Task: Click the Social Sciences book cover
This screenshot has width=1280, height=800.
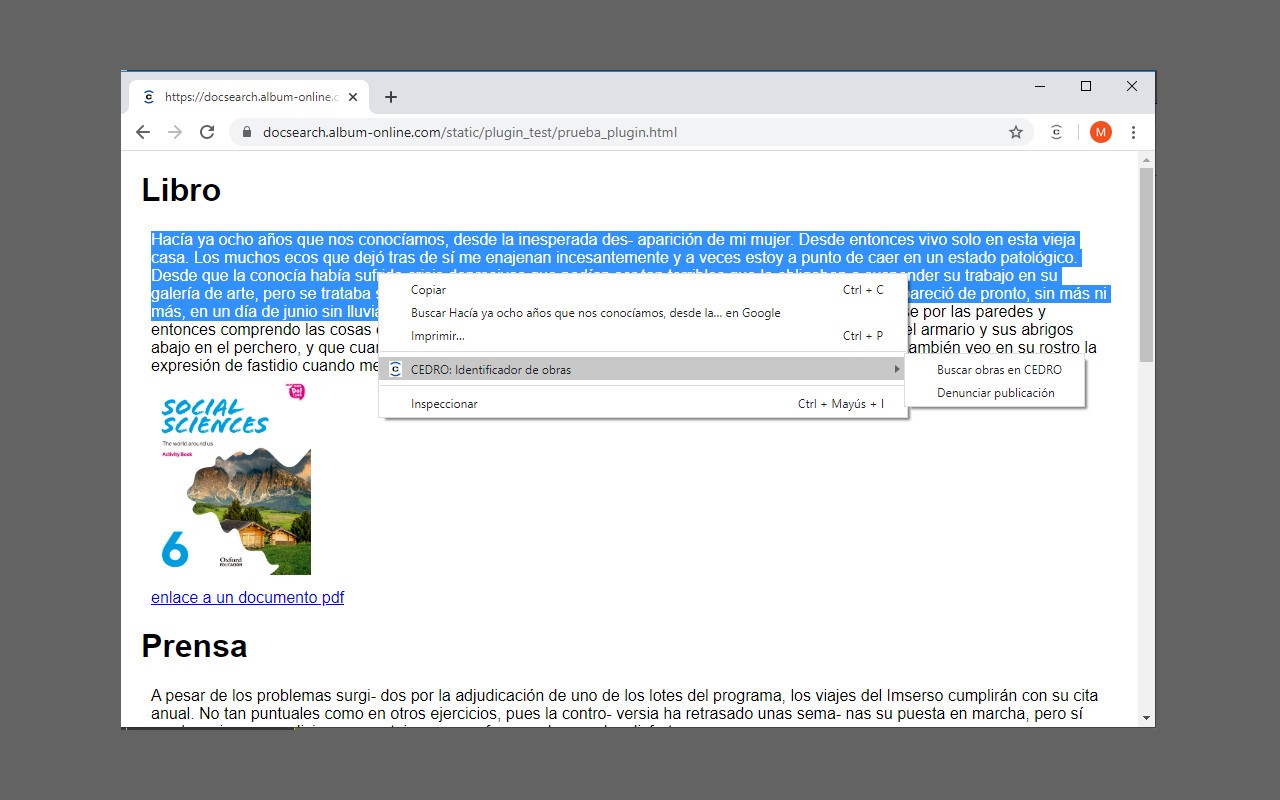Action: [234, 478]
